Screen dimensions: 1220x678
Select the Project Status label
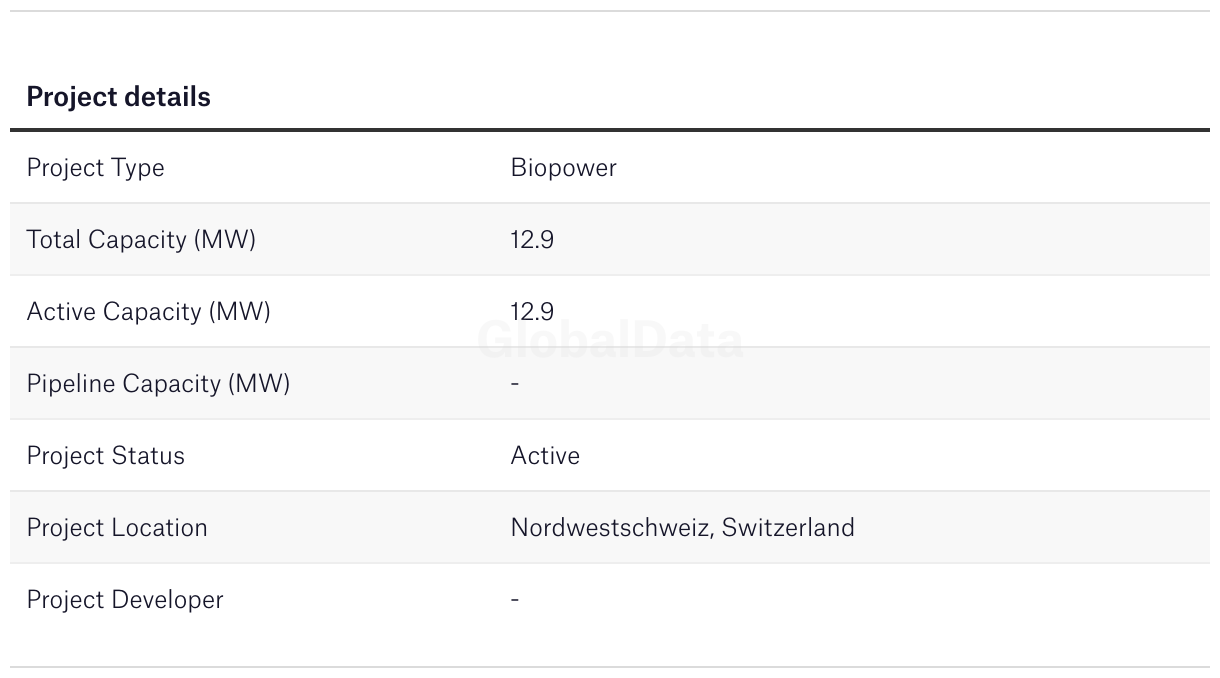tap(105, 456)
